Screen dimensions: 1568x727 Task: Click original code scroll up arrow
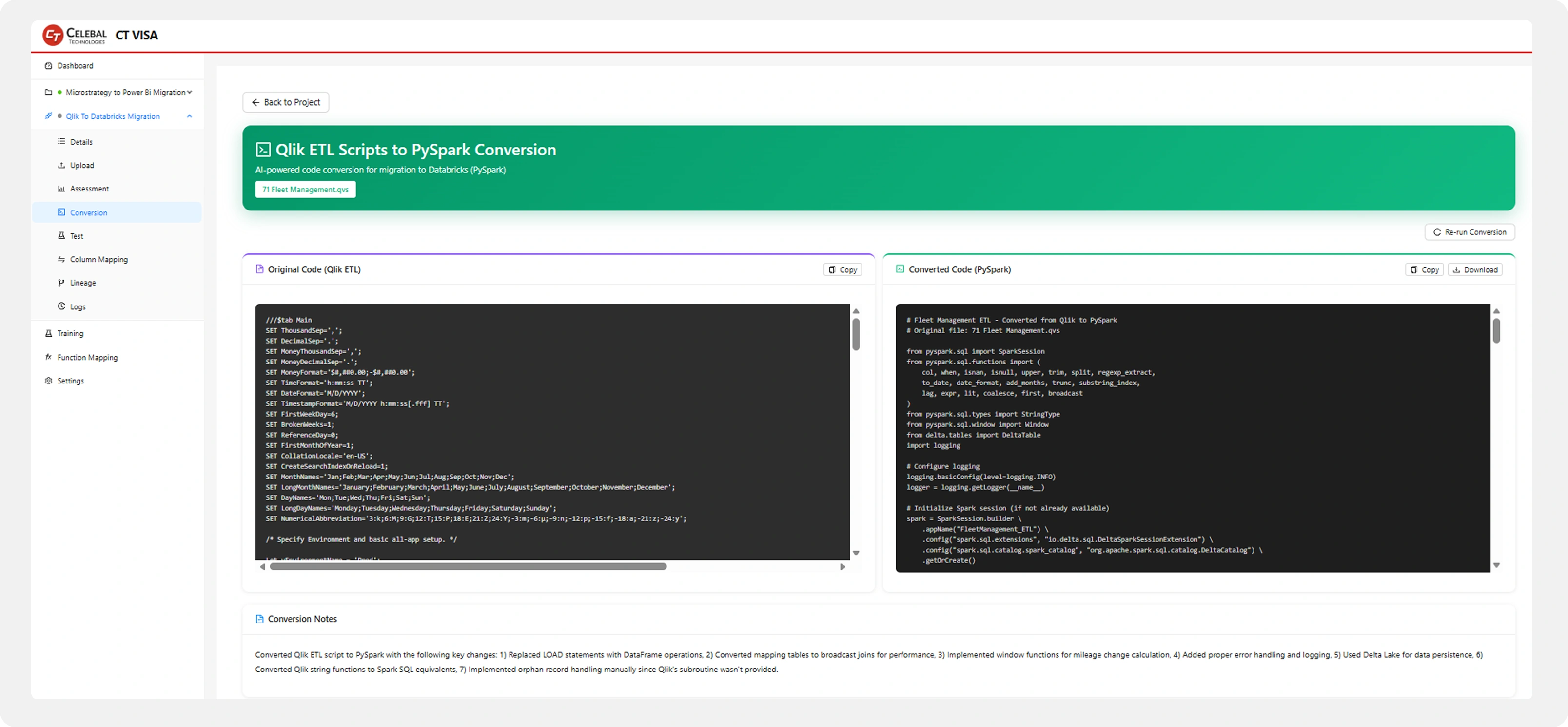(856, 311)
